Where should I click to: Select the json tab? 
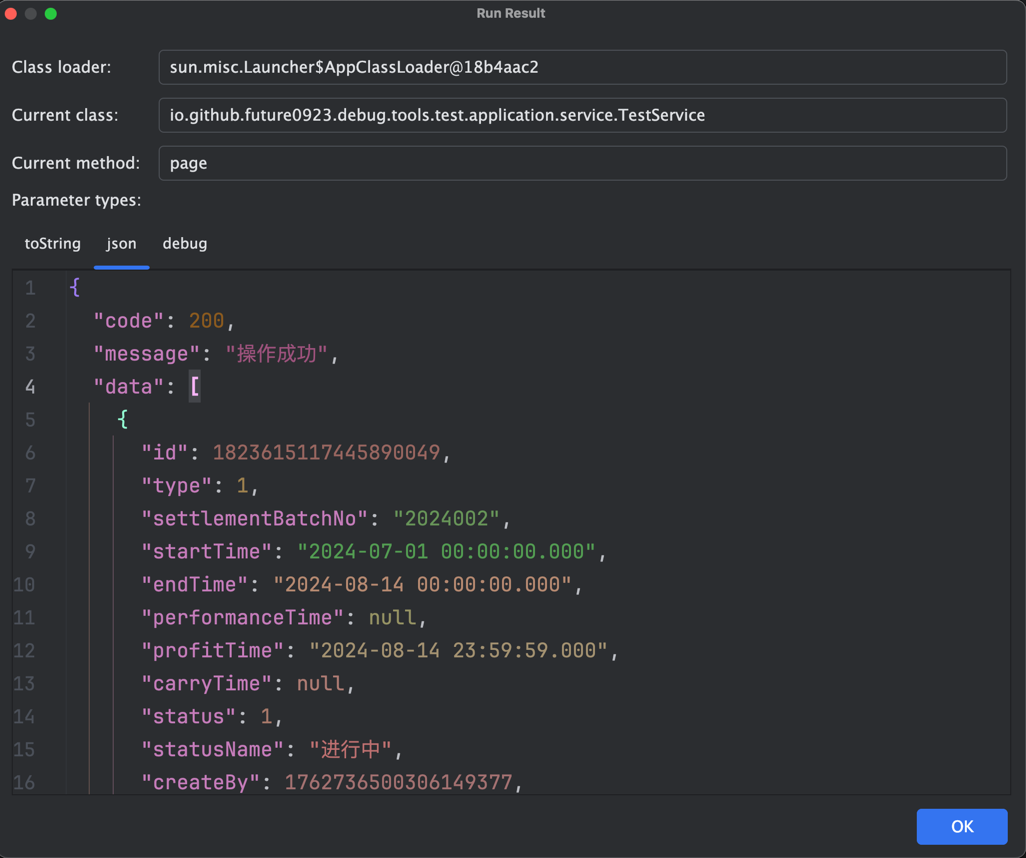122,243
